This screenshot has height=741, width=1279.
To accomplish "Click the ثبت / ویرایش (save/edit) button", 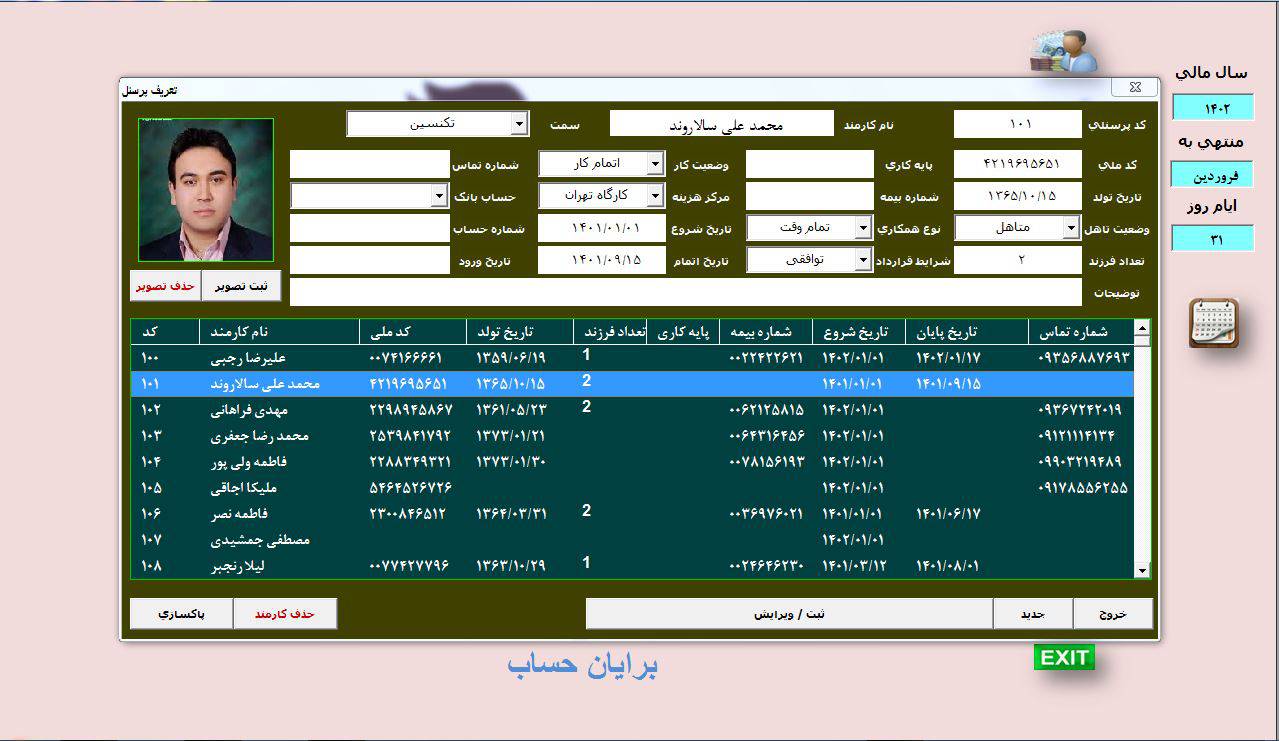I will tap(788, 614).
